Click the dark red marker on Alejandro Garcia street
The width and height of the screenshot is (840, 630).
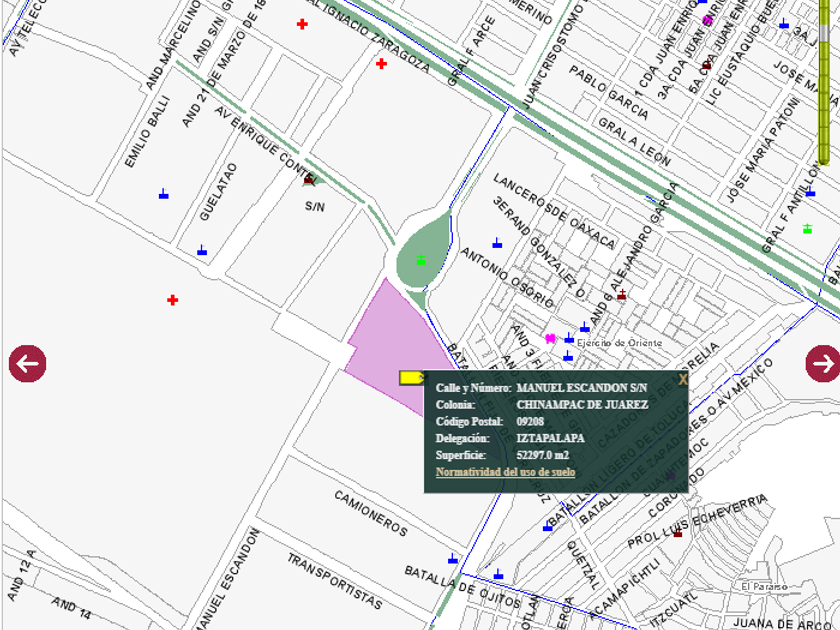[x=621, y=295]
